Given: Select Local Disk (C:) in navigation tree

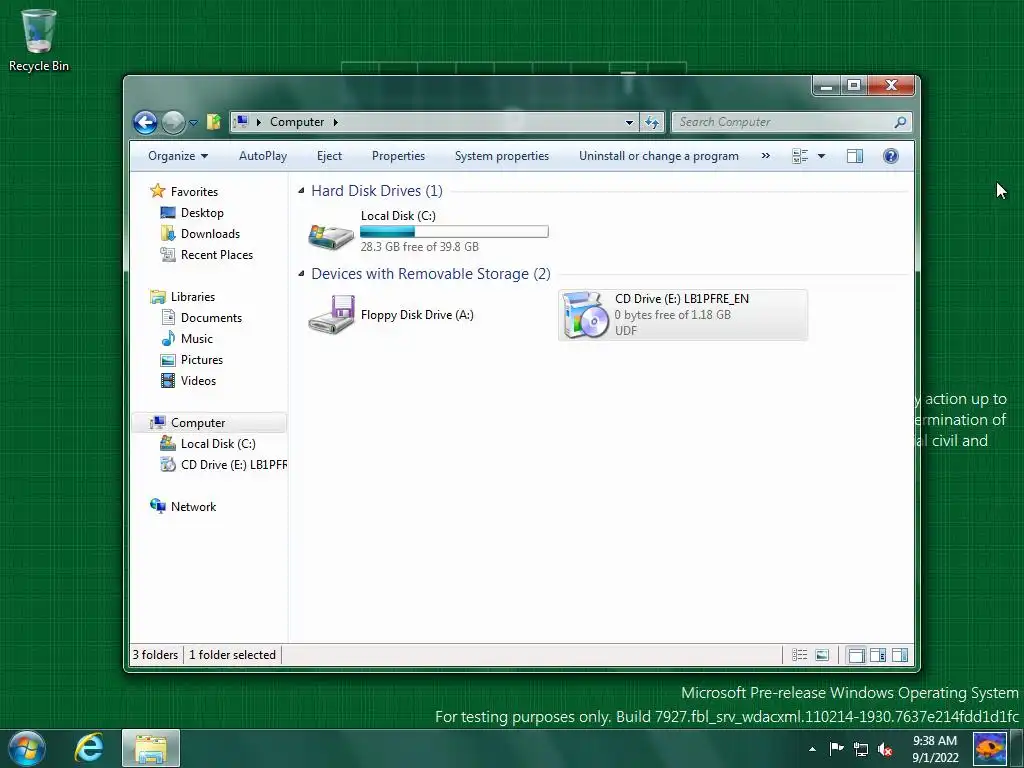Looking at the screenshot, I should point(218,443).
